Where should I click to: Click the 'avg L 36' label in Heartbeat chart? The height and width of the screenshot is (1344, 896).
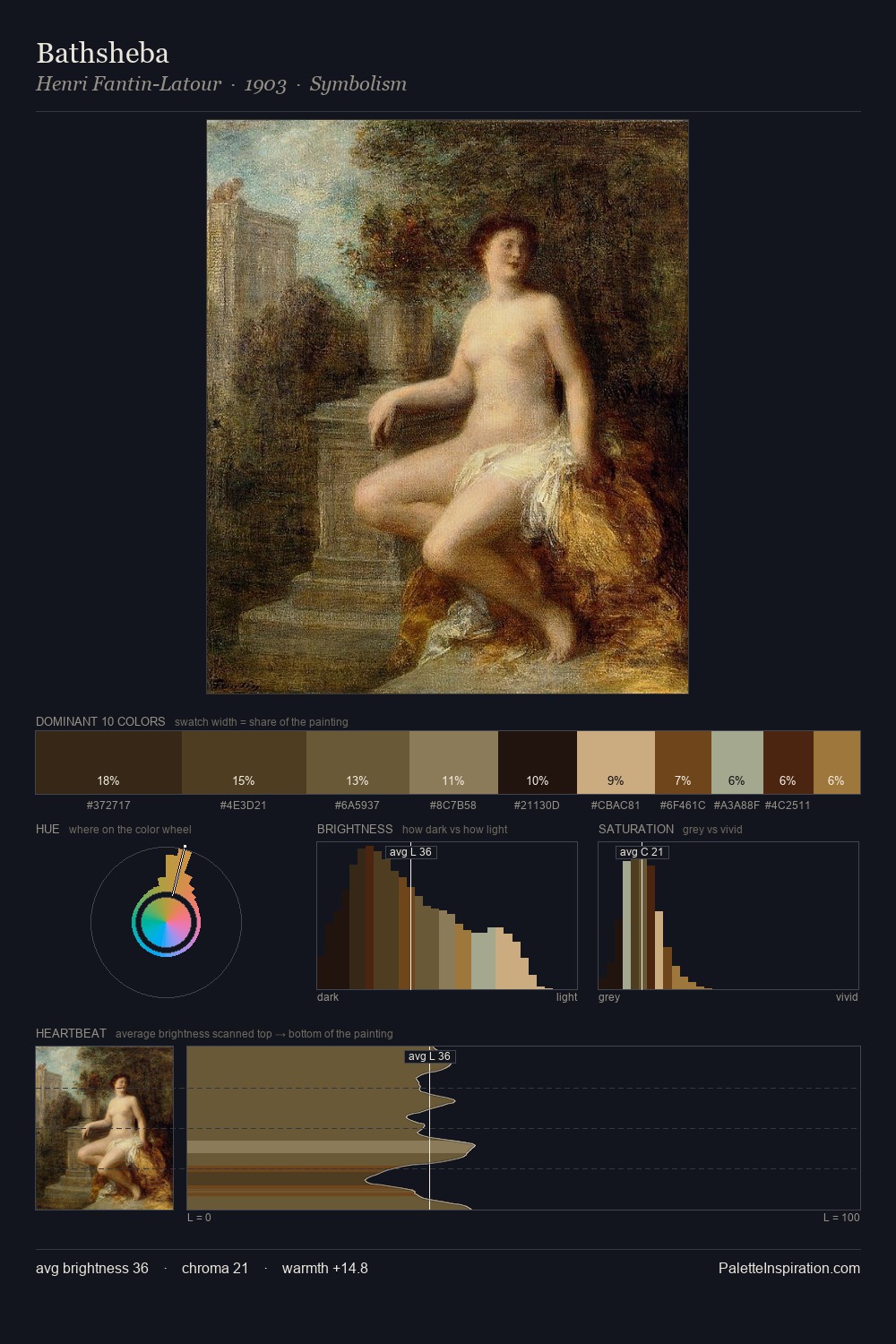coord(430,1056)
